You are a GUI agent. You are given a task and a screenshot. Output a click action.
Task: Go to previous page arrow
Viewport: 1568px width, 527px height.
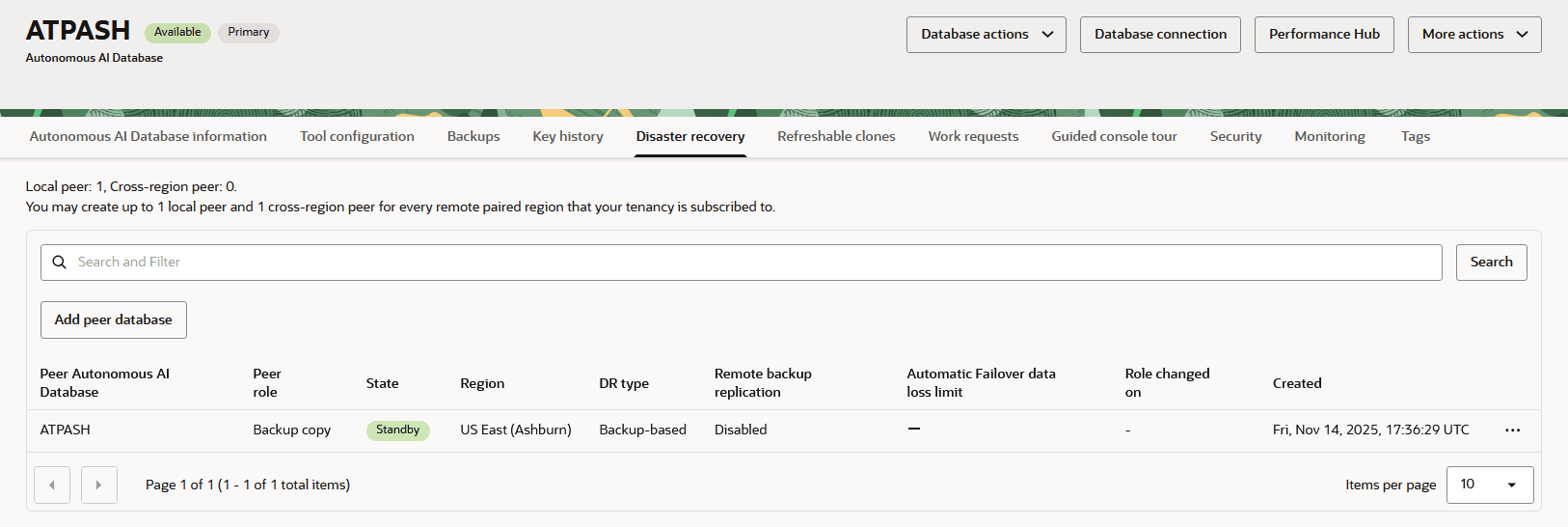[52, 485]
